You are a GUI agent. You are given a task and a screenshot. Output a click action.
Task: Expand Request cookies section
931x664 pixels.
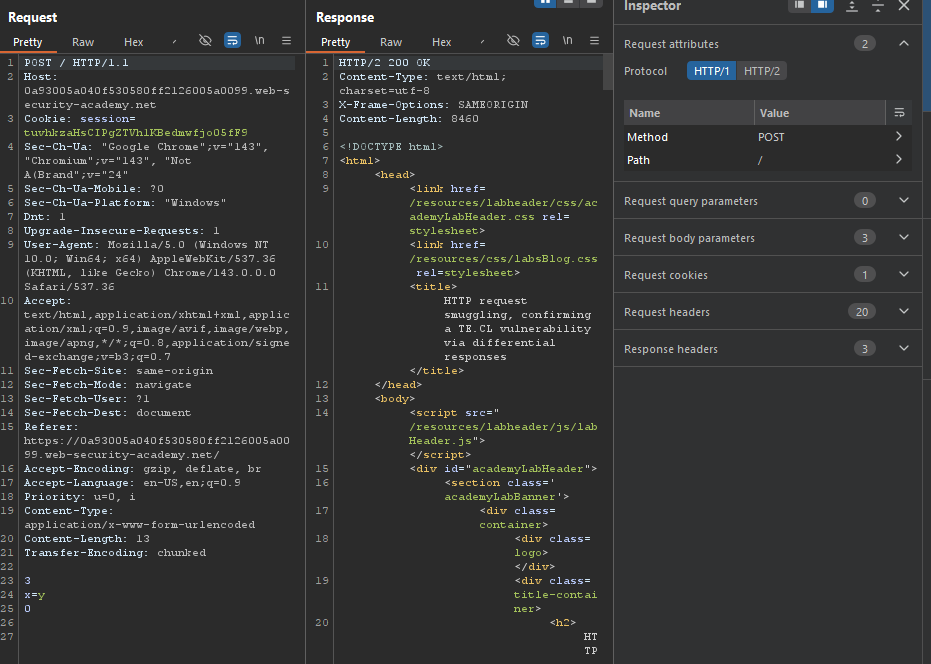coord(904,274)
